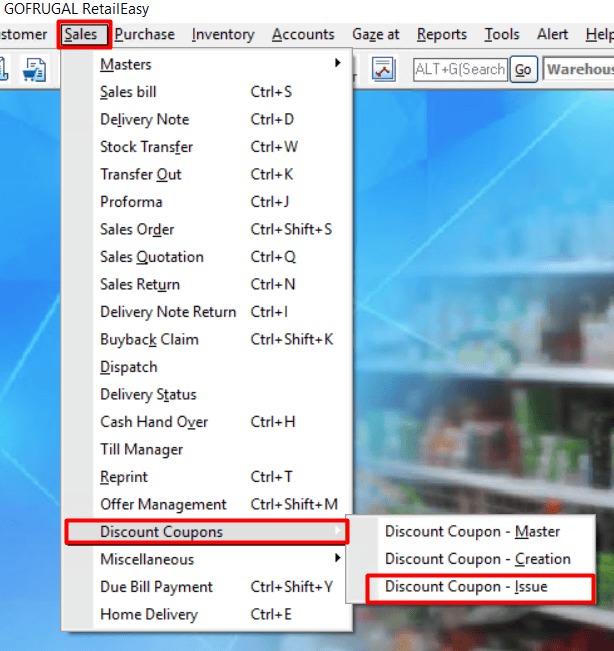The image size is (614, 651).
Task: Select Reprint menu entry
Action: [206, 477]
